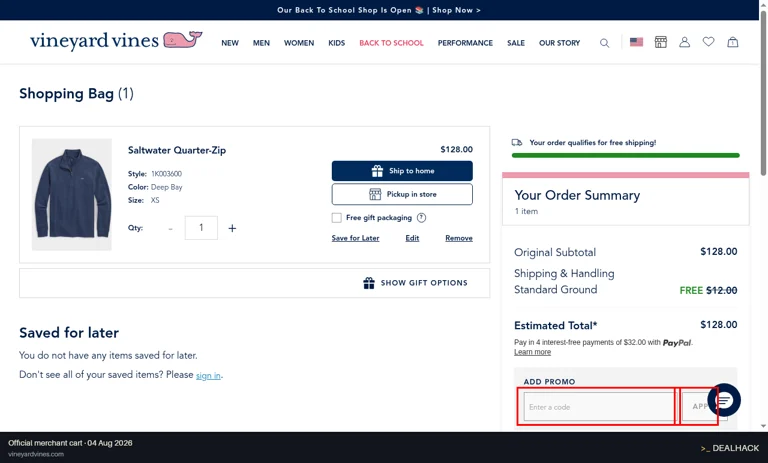The image size is (768, 463).
Task: Click the Estimated Total $128.00 amount
Action: click(x=719, y=325)
